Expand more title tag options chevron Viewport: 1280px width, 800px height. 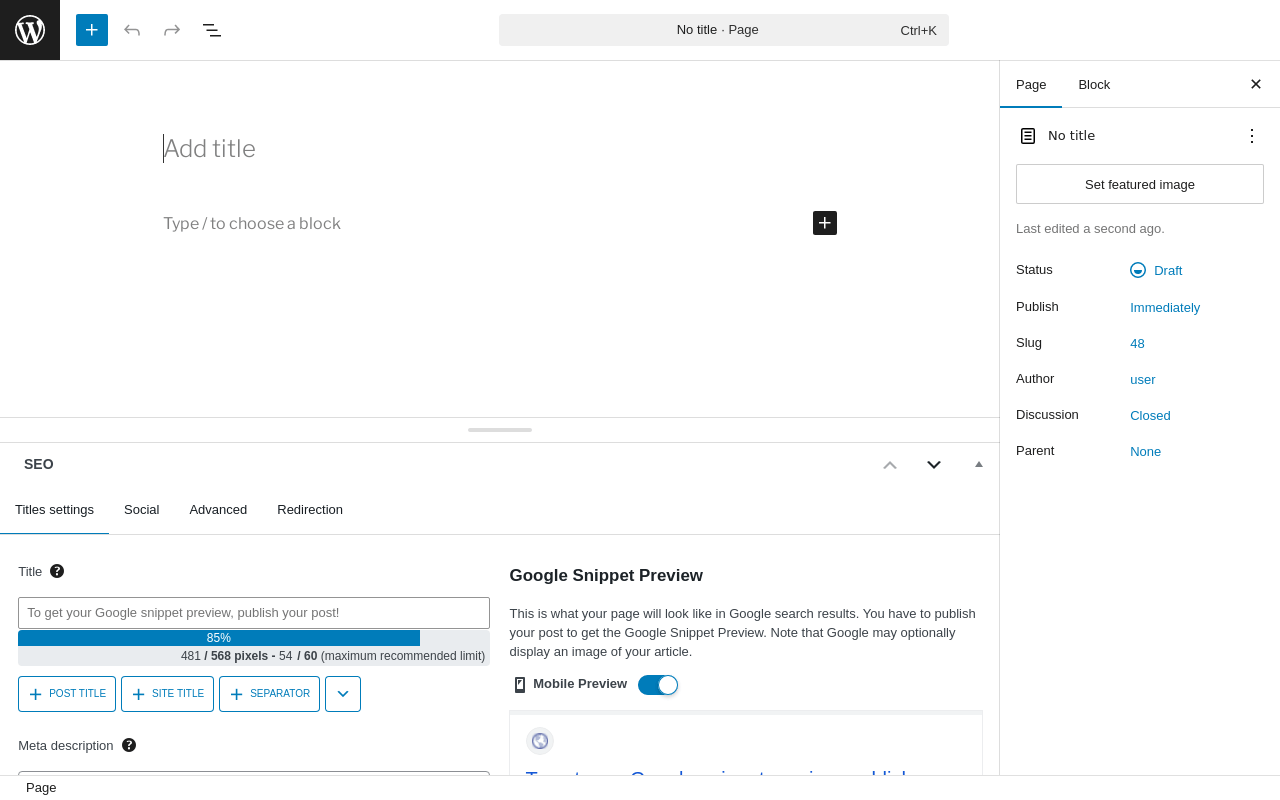[343, 694]
